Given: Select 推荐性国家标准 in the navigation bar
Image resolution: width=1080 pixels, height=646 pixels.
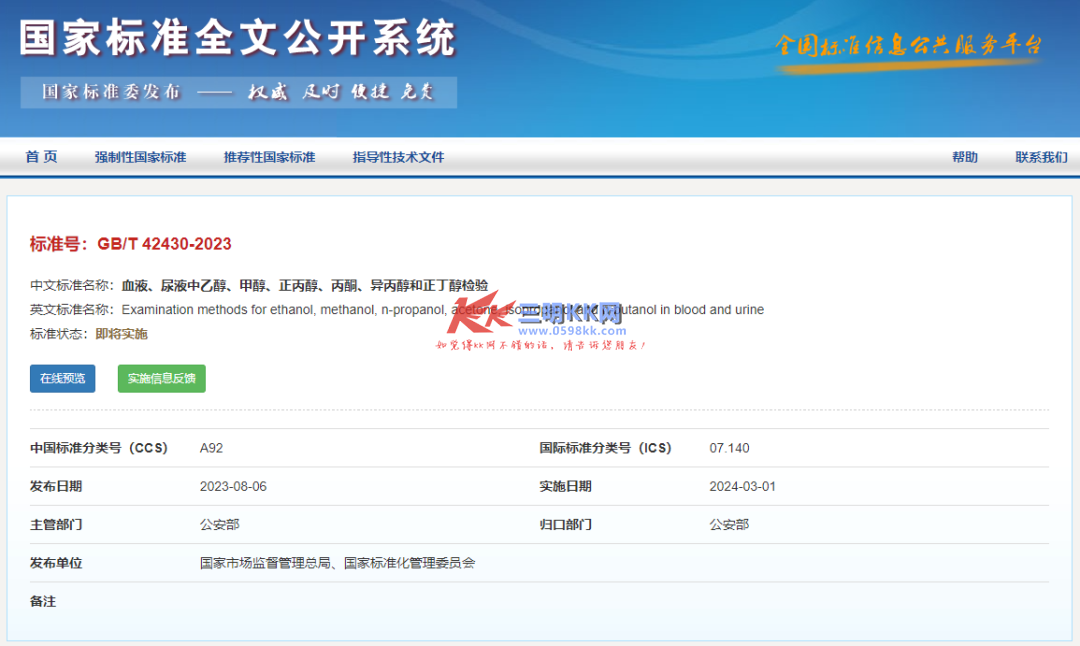Looking at the screenshot, I should click(269, 157).
